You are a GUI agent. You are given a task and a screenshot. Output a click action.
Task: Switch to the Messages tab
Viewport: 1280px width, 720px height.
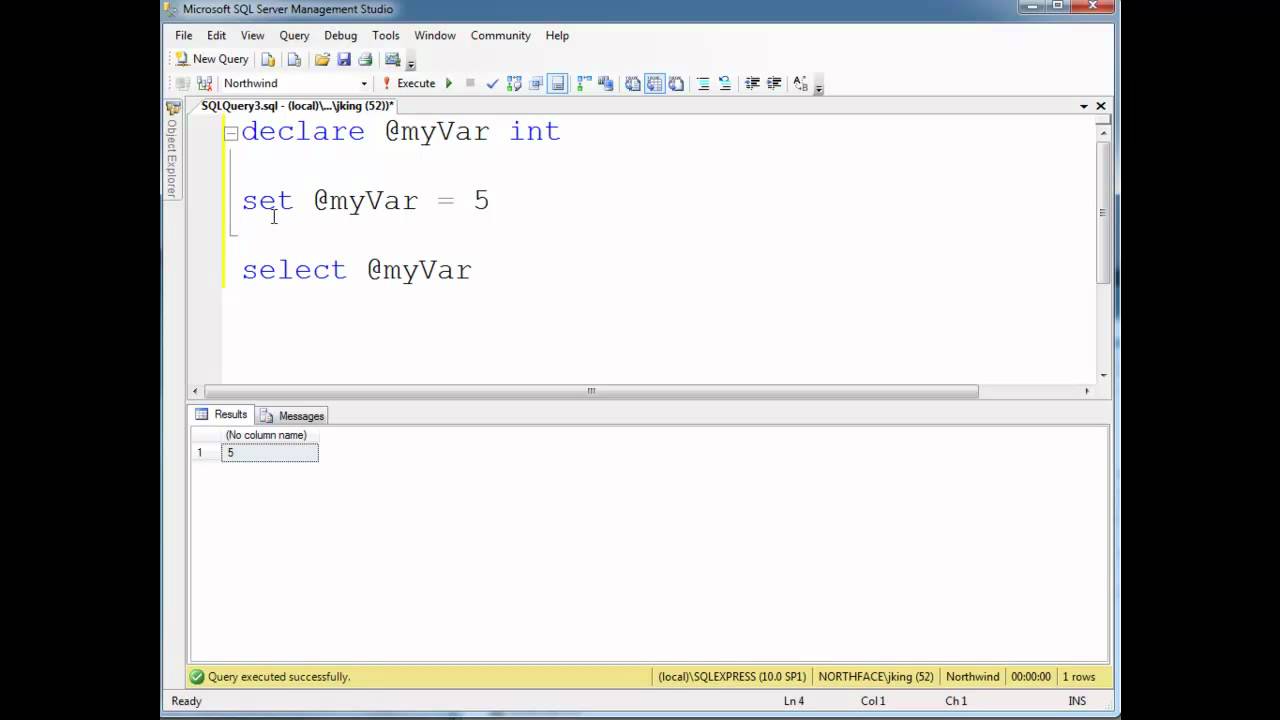tap(292, 415)
